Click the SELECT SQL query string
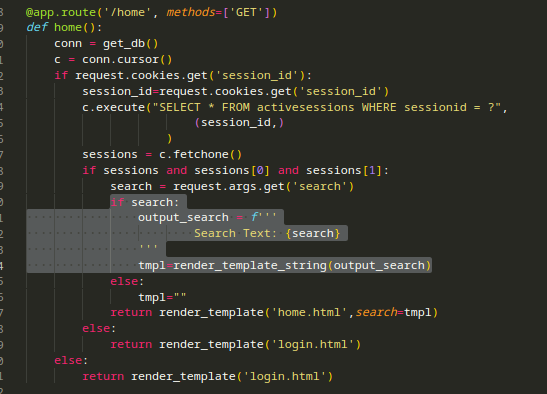 [x=330, y=107]
